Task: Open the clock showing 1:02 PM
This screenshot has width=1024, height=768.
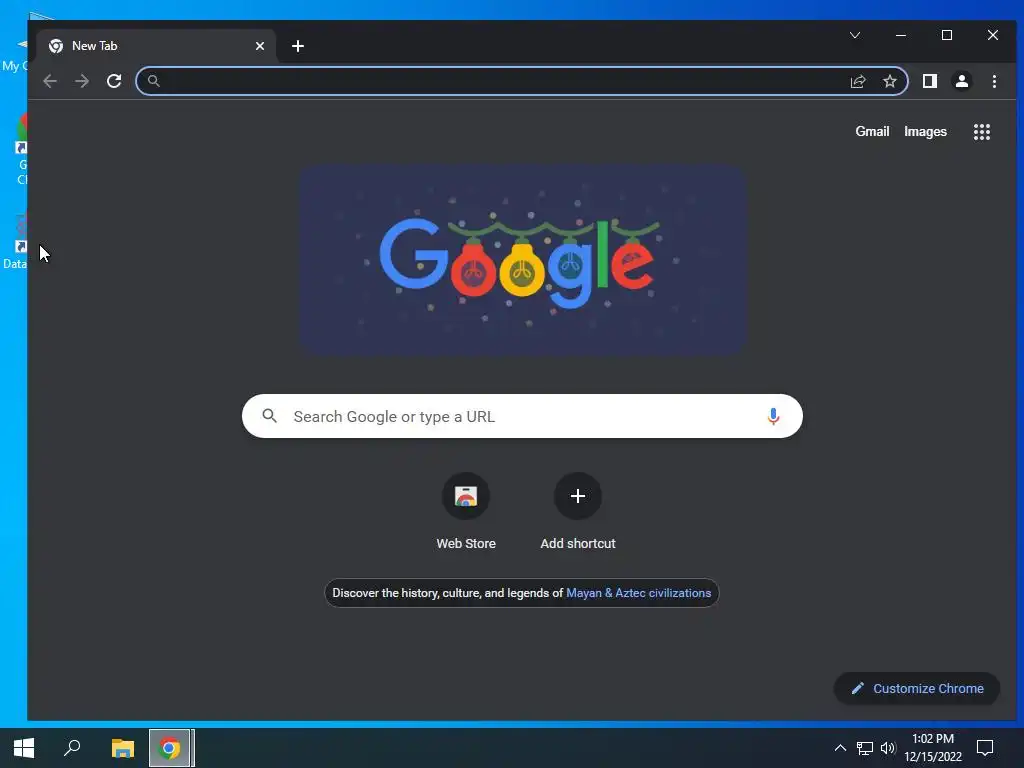Action: 933,748
